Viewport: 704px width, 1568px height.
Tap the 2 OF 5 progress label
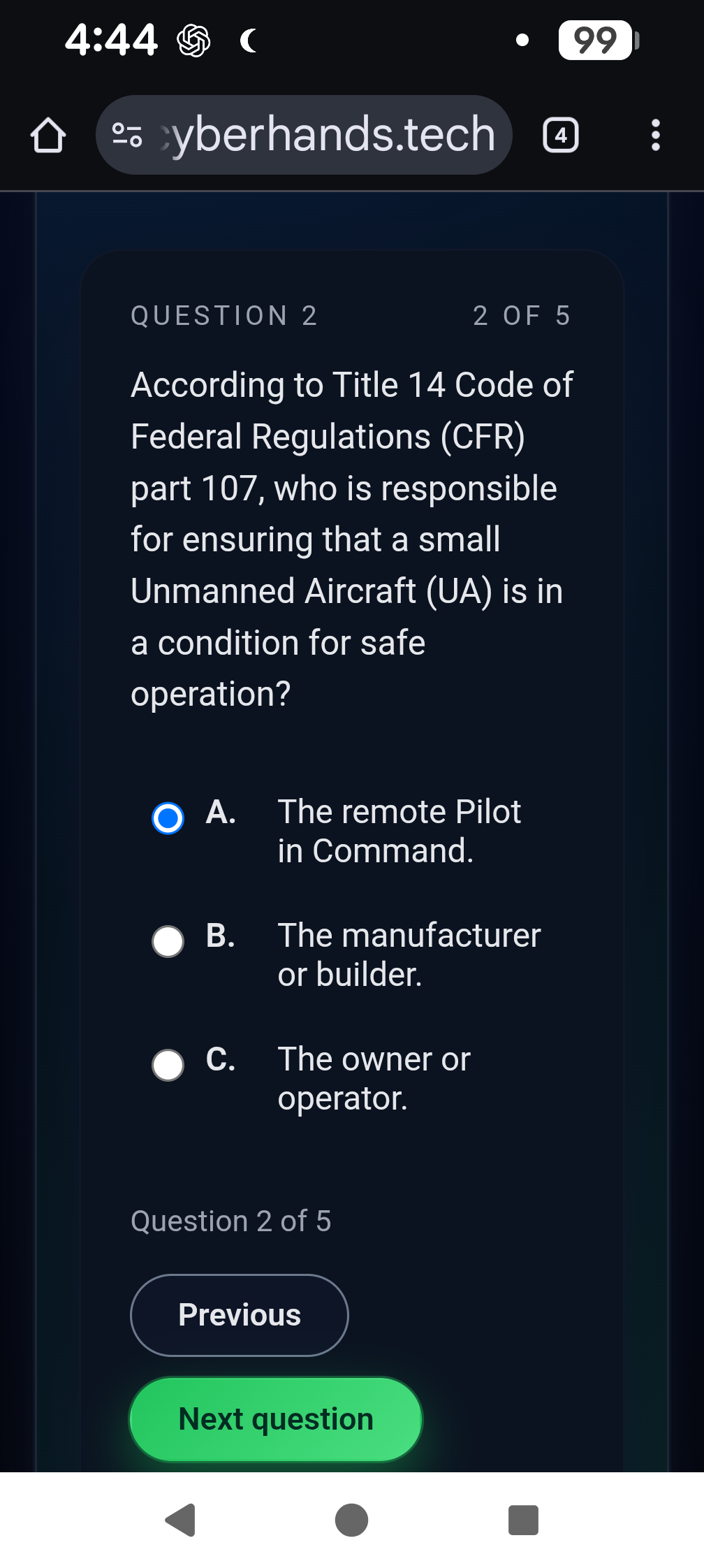pos(522,316)
